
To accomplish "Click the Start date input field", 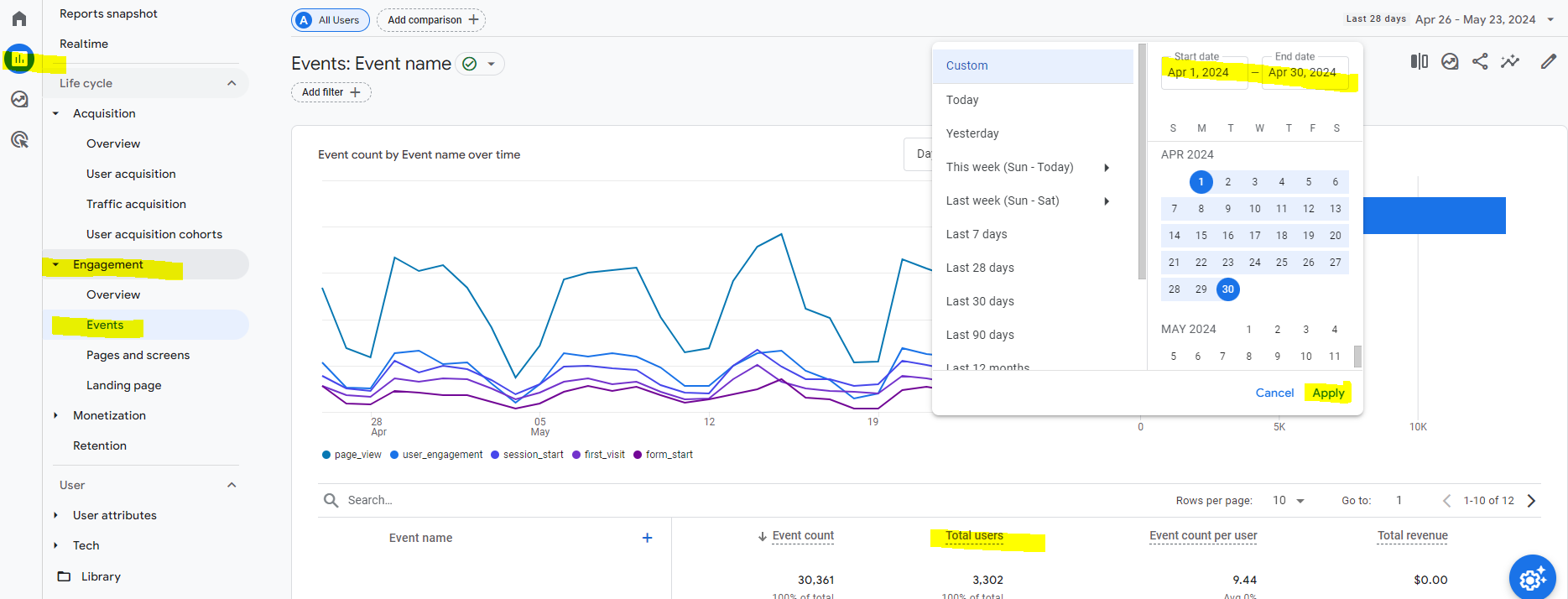I will click(1203, 73).
